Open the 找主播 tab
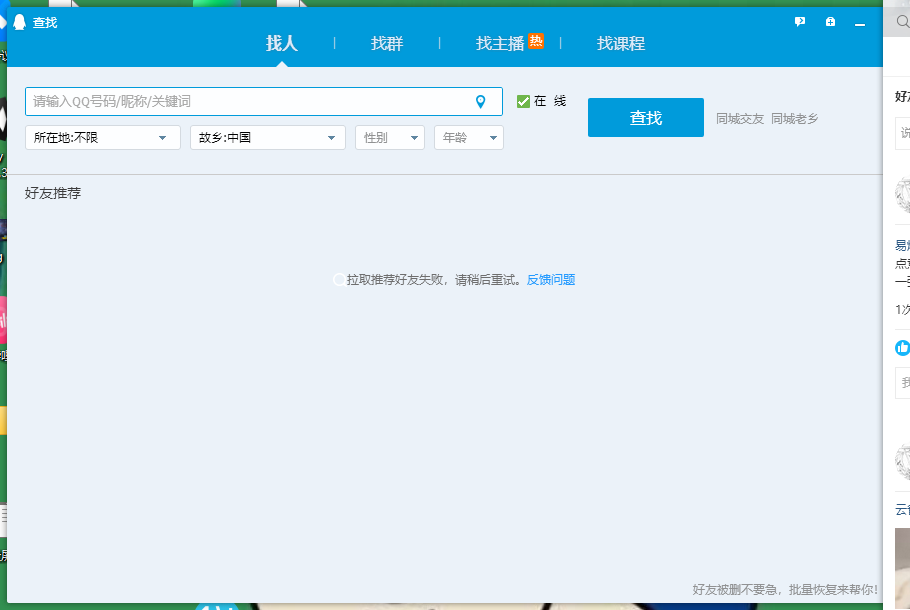The width and height of the screenshot is (910, 610). (x=500, y=44)
